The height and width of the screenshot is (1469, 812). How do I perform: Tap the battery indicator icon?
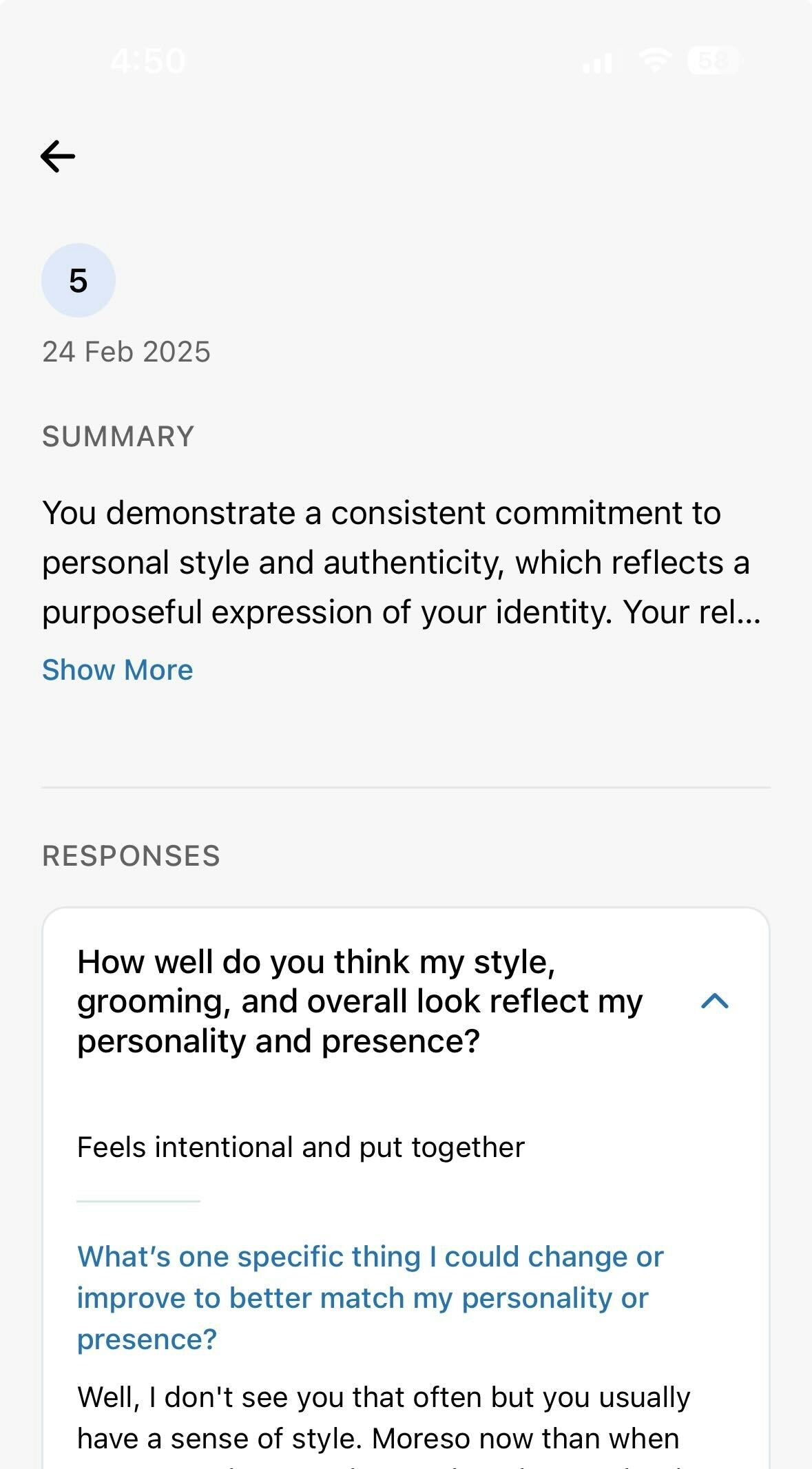[714, 61]
